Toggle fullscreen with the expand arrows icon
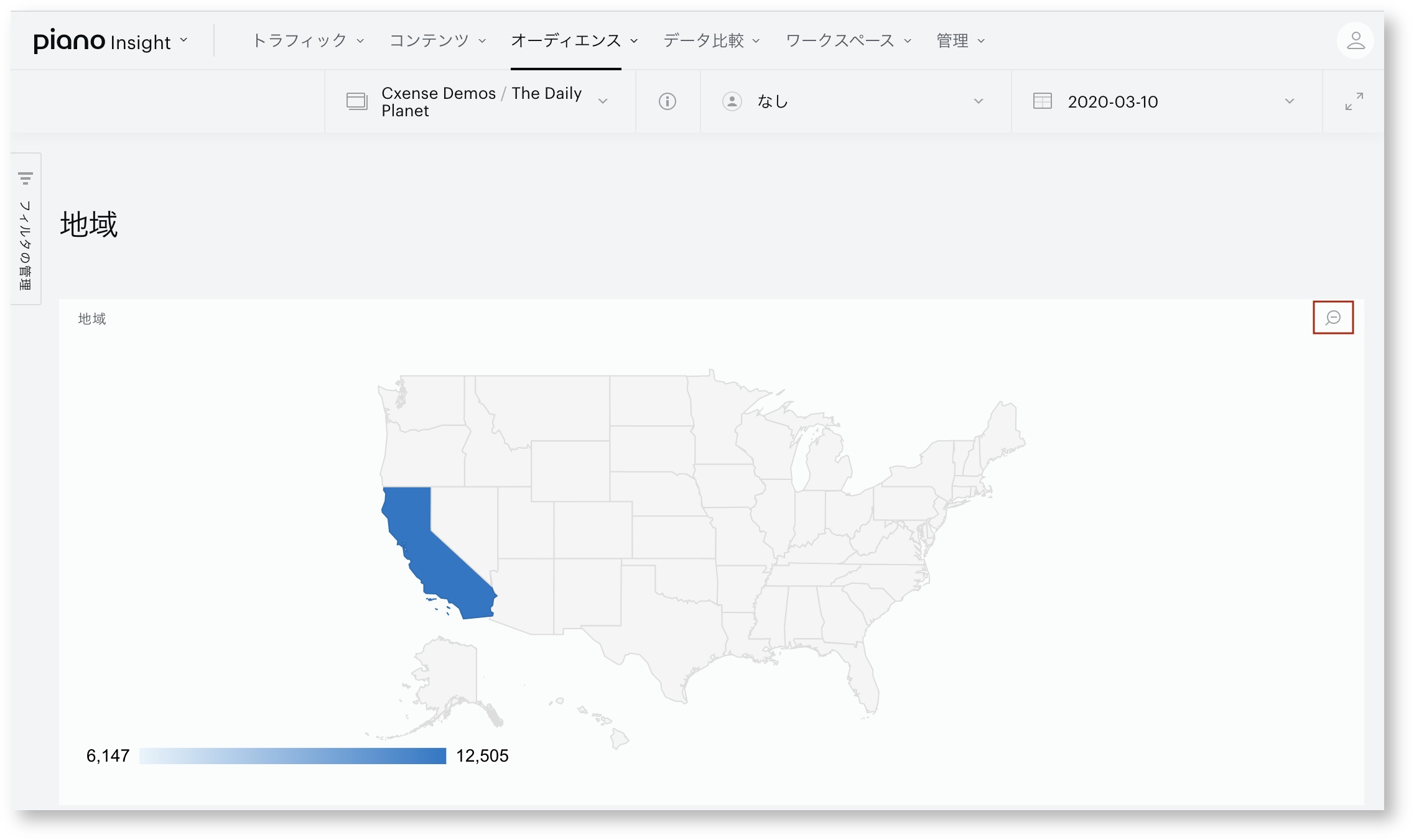The height and width of the screenshot is (840, 1414). pos(1354,101)
